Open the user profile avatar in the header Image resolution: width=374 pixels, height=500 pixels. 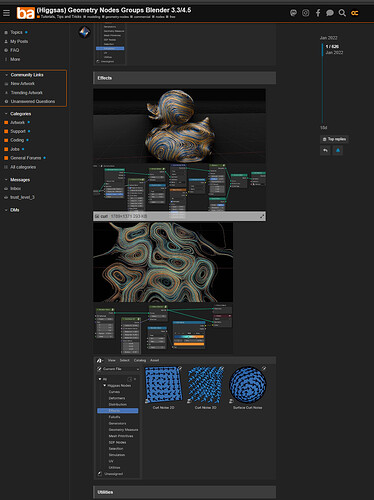tap(355, 13)
